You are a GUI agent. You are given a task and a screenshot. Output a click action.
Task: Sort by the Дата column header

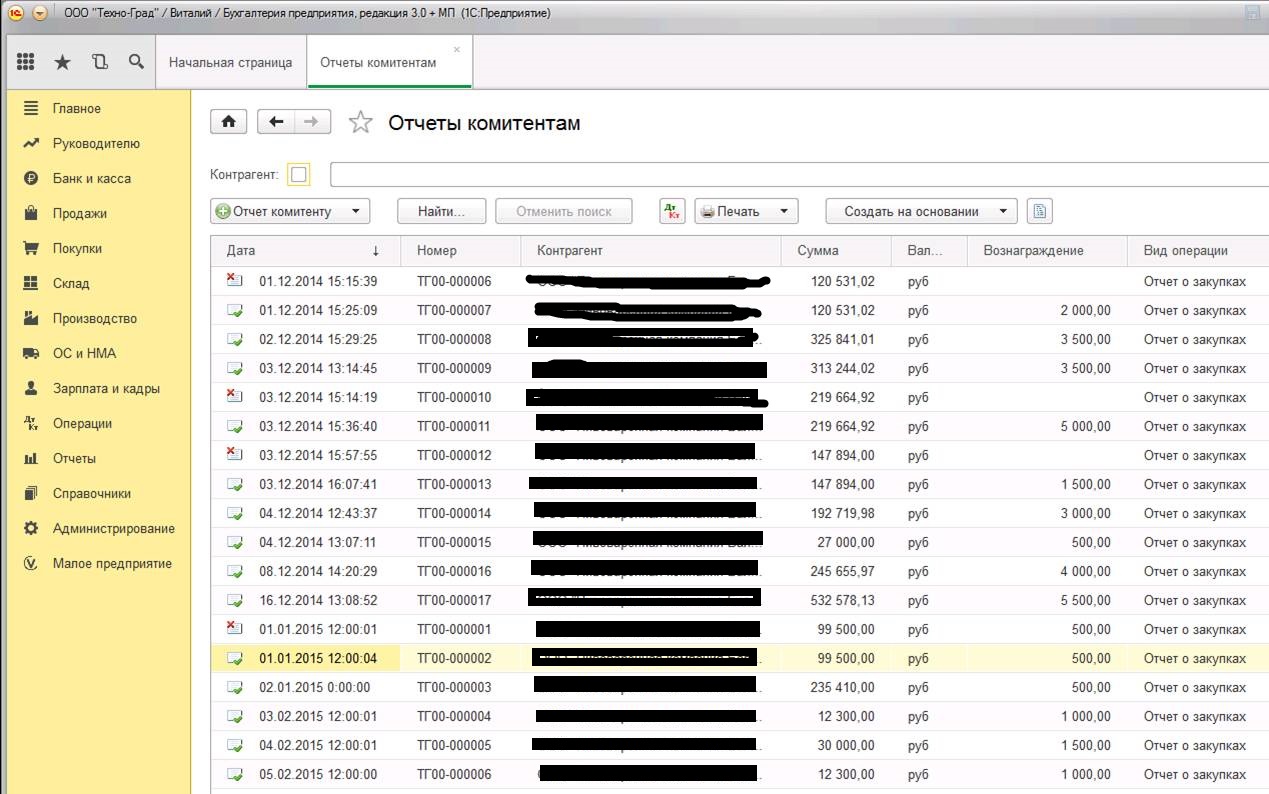click(300, 251)
